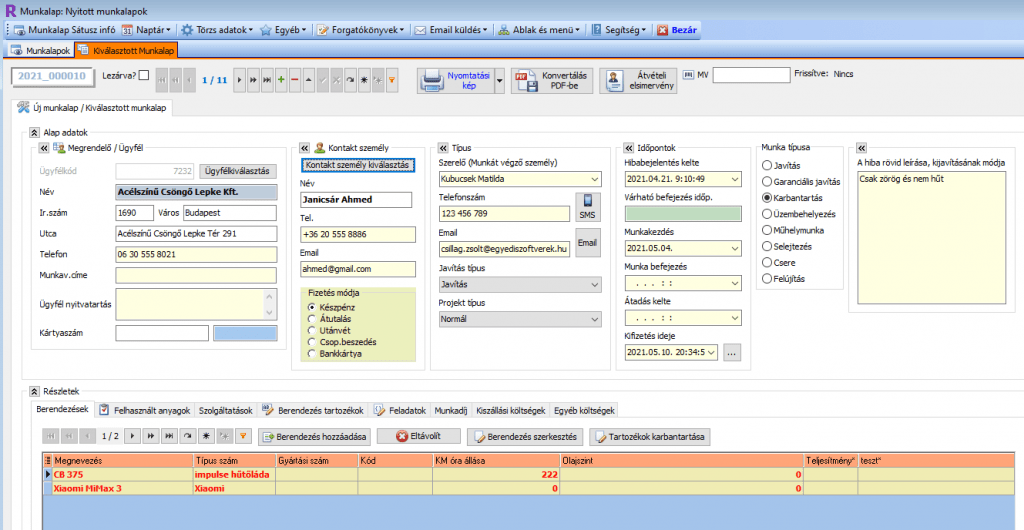Viewport: 1024px width, 530px height.
Task: Collapse the Típus panel
Action: [443, 148]
